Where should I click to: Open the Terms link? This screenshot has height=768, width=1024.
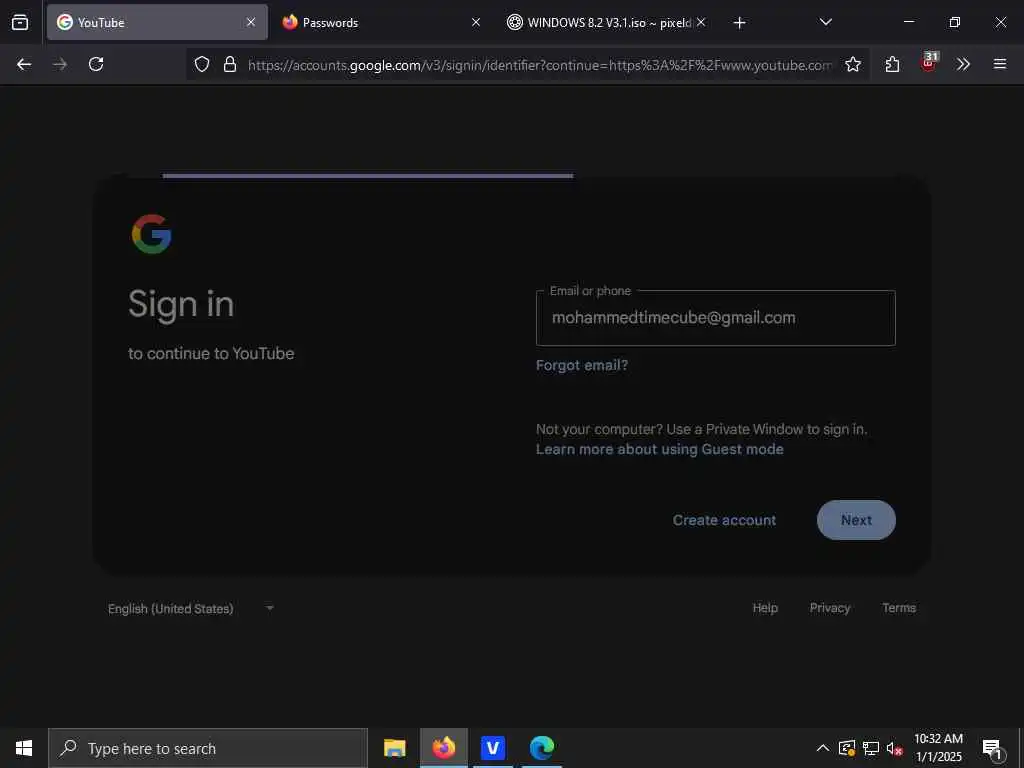click(x=899, y=608)
